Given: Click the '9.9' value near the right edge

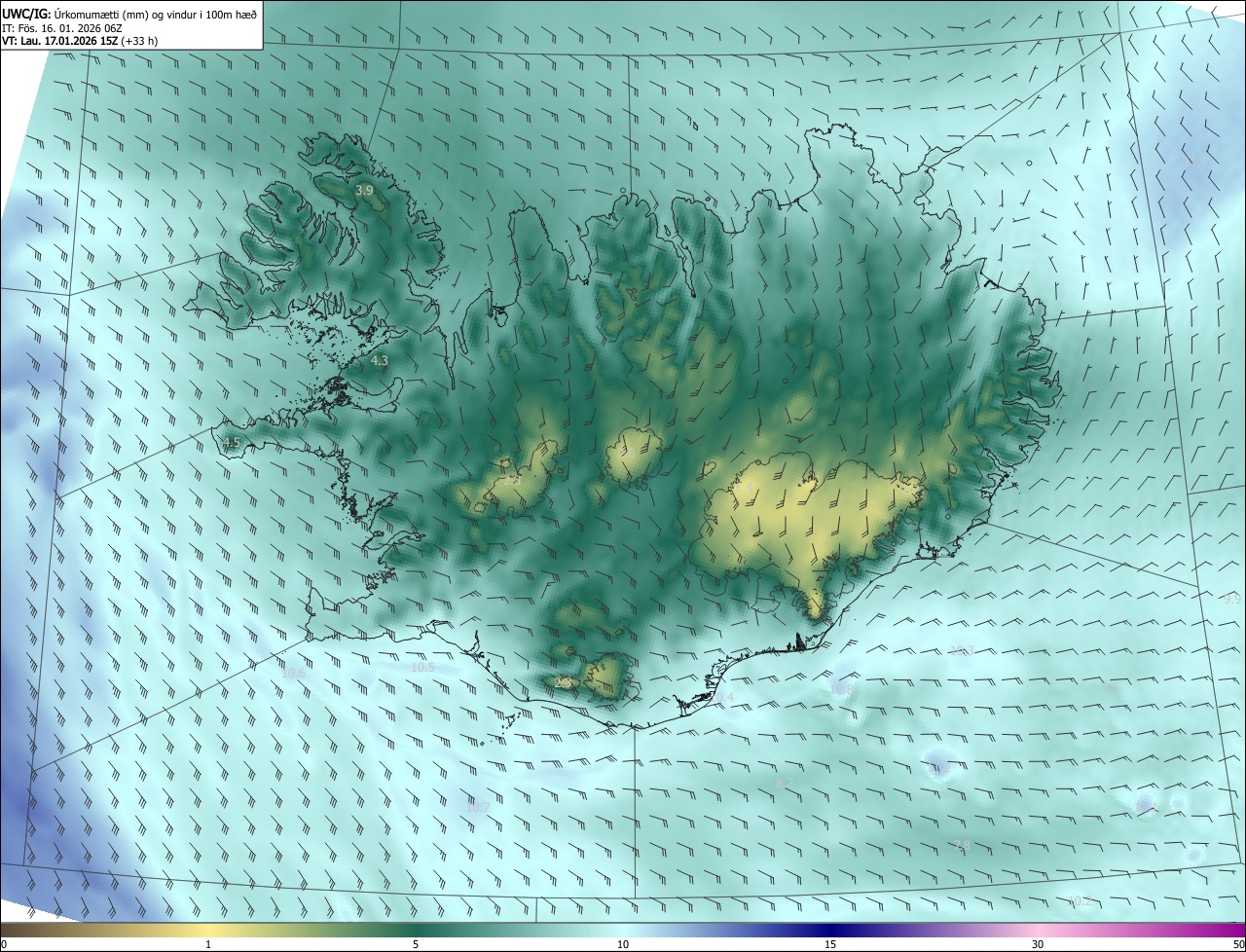Looking at the screenshot, I should (x=1231, y=599).
